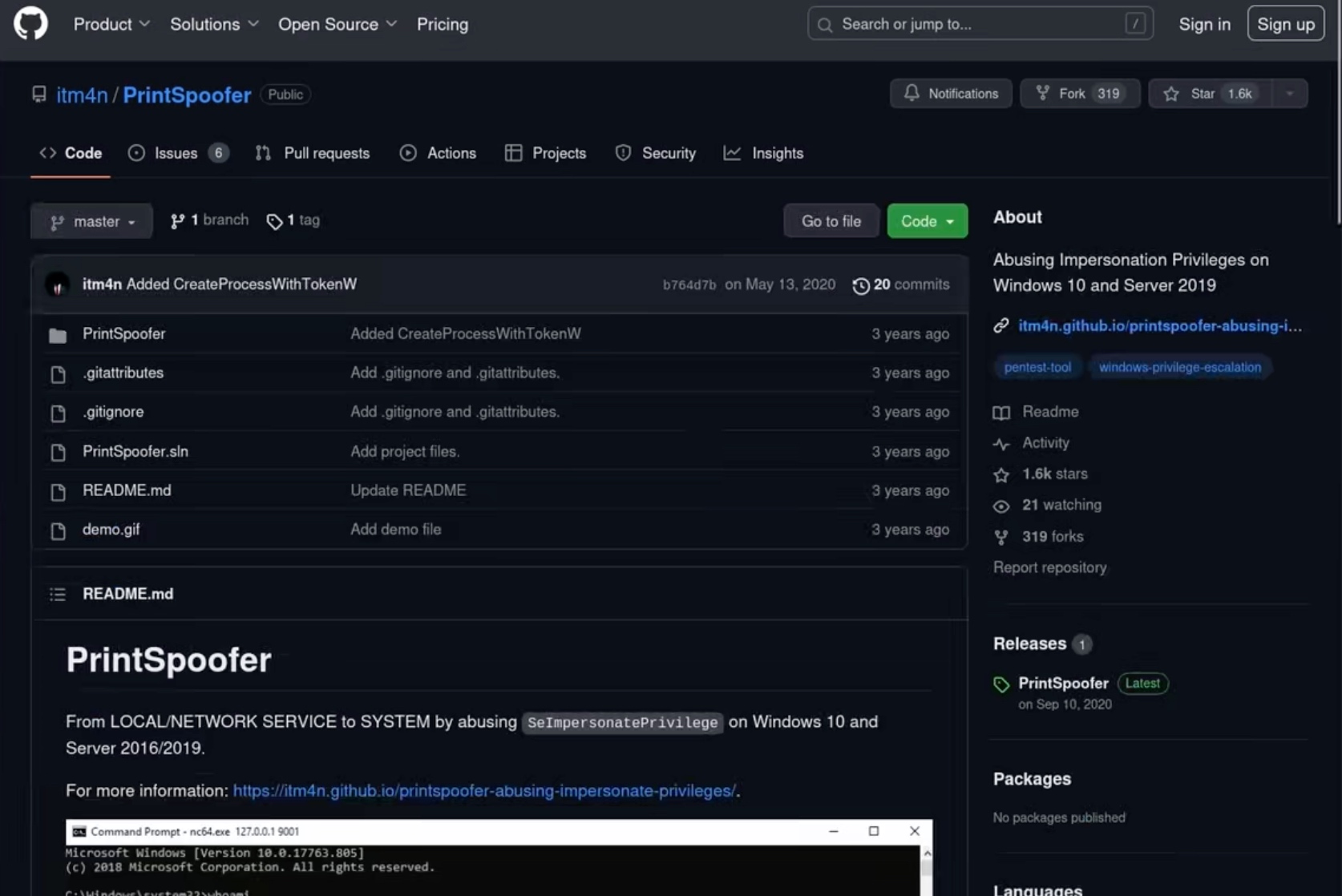This screenshot has height=896, width=1342.
Task: Select the pentest-tool topic tag
Action: 1037,367
